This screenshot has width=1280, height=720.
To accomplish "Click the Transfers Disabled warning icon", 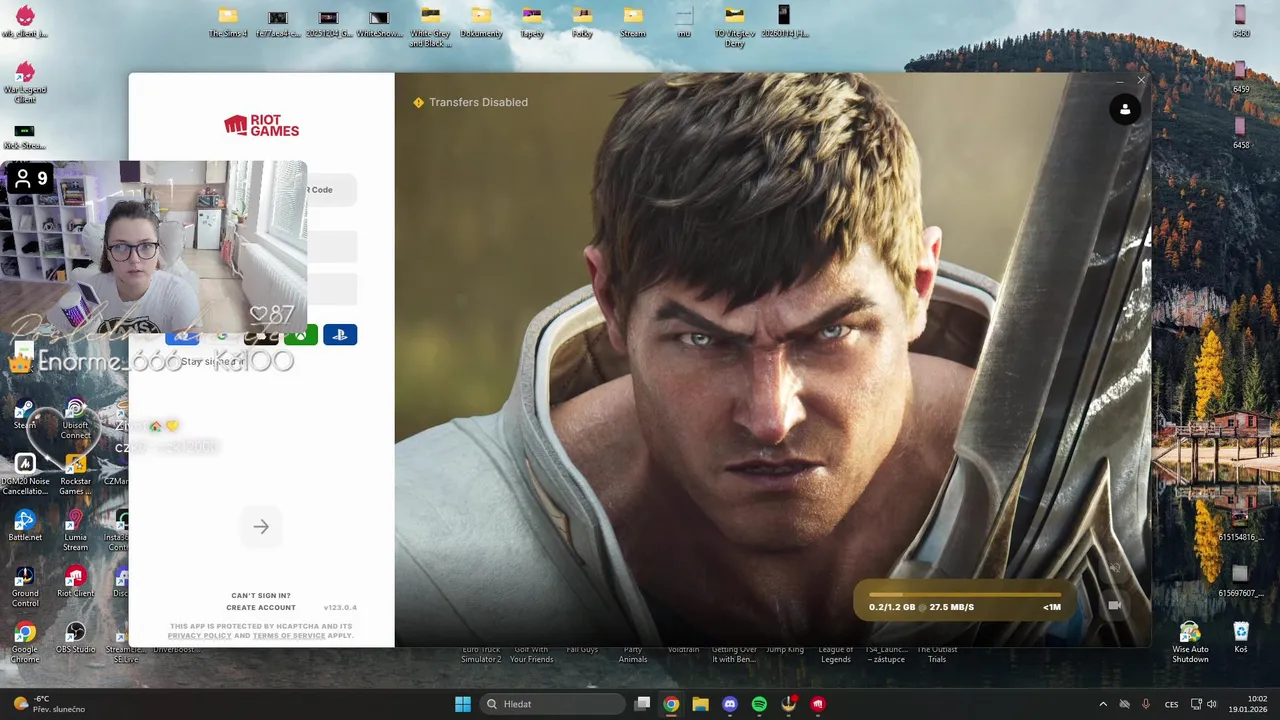I will (419, 102).
